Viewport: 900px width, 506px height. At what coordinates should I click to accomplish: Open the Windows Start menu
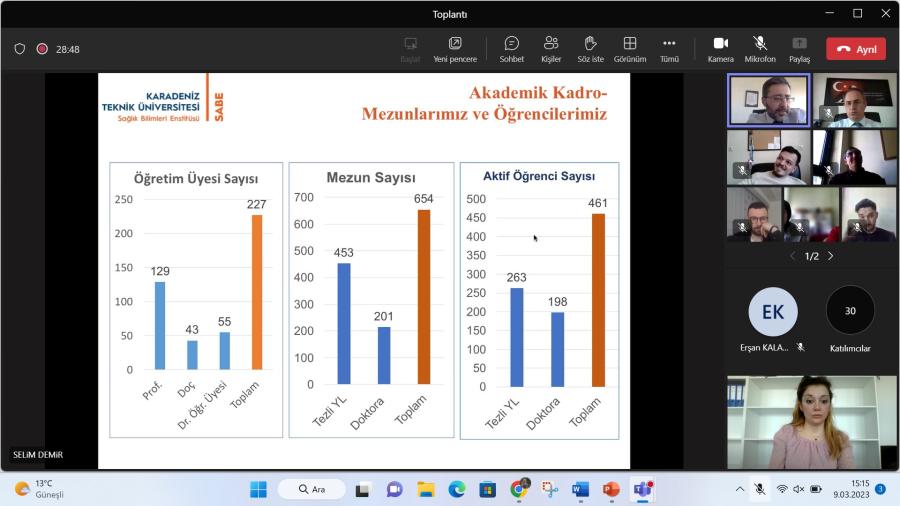(258, 489)
